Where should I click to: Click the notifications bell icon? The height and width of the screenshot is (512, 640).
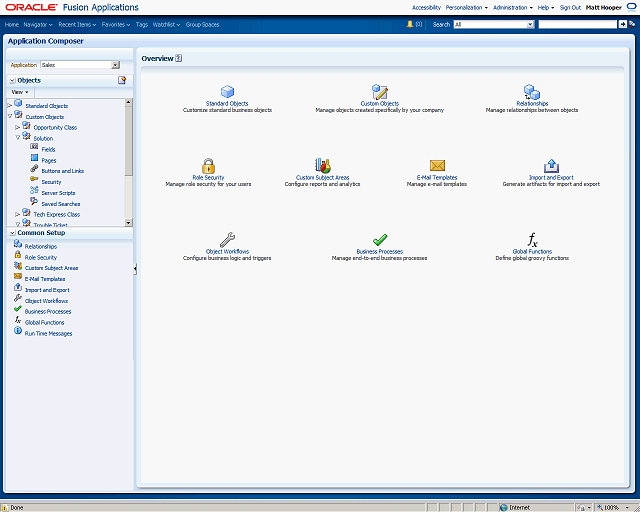coord(410,24)
